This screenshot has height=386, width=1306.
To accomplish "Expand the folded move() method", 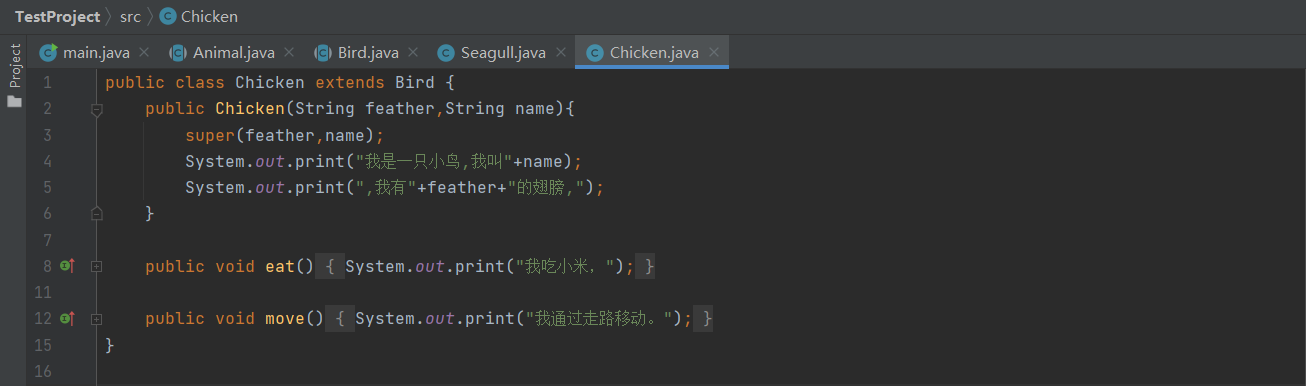I will [x=97, y=318].
